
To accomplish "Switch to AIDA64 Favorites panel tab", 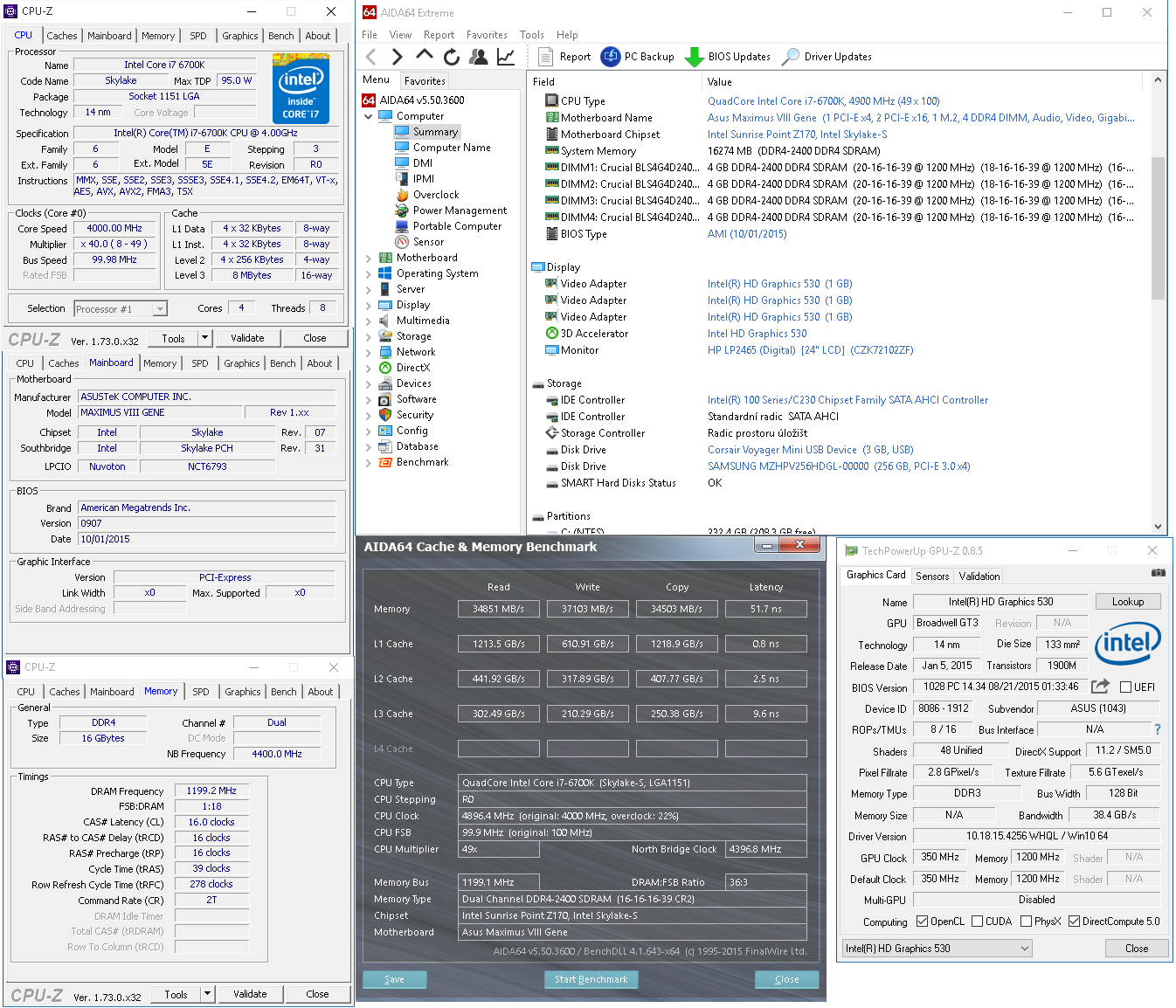I will 425,81.
